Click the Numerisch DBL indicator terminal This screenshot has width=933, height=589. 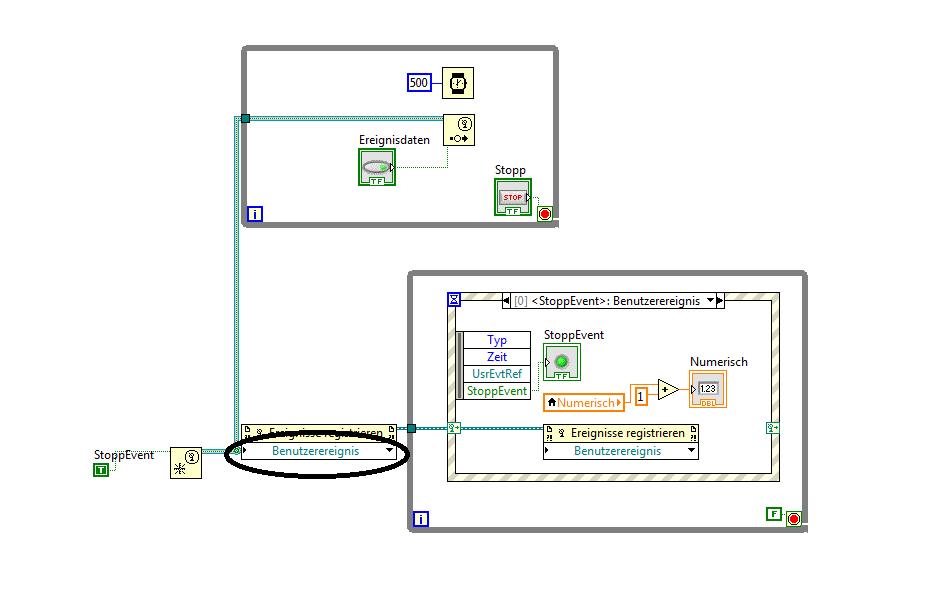(x=707, y=389)
